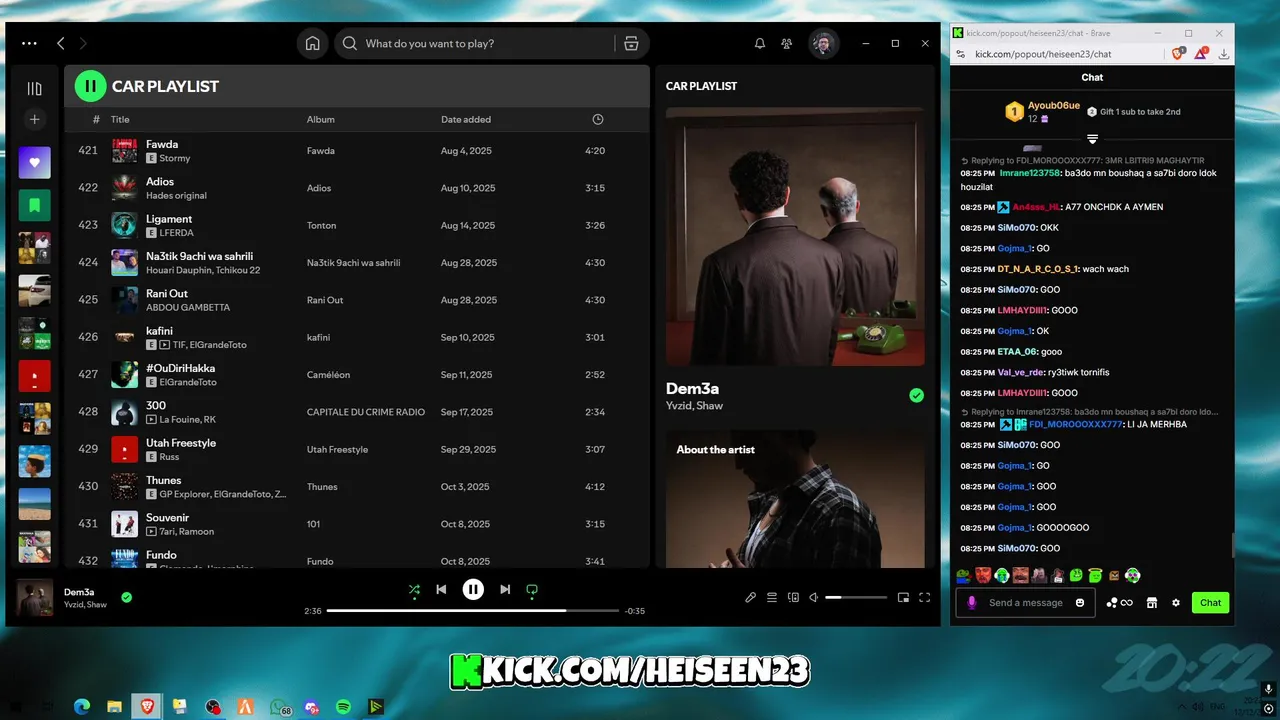Toggle shuffle in the Spotify player bar
The height and width of the screenshot is (720, 1280).
(414, 590)
